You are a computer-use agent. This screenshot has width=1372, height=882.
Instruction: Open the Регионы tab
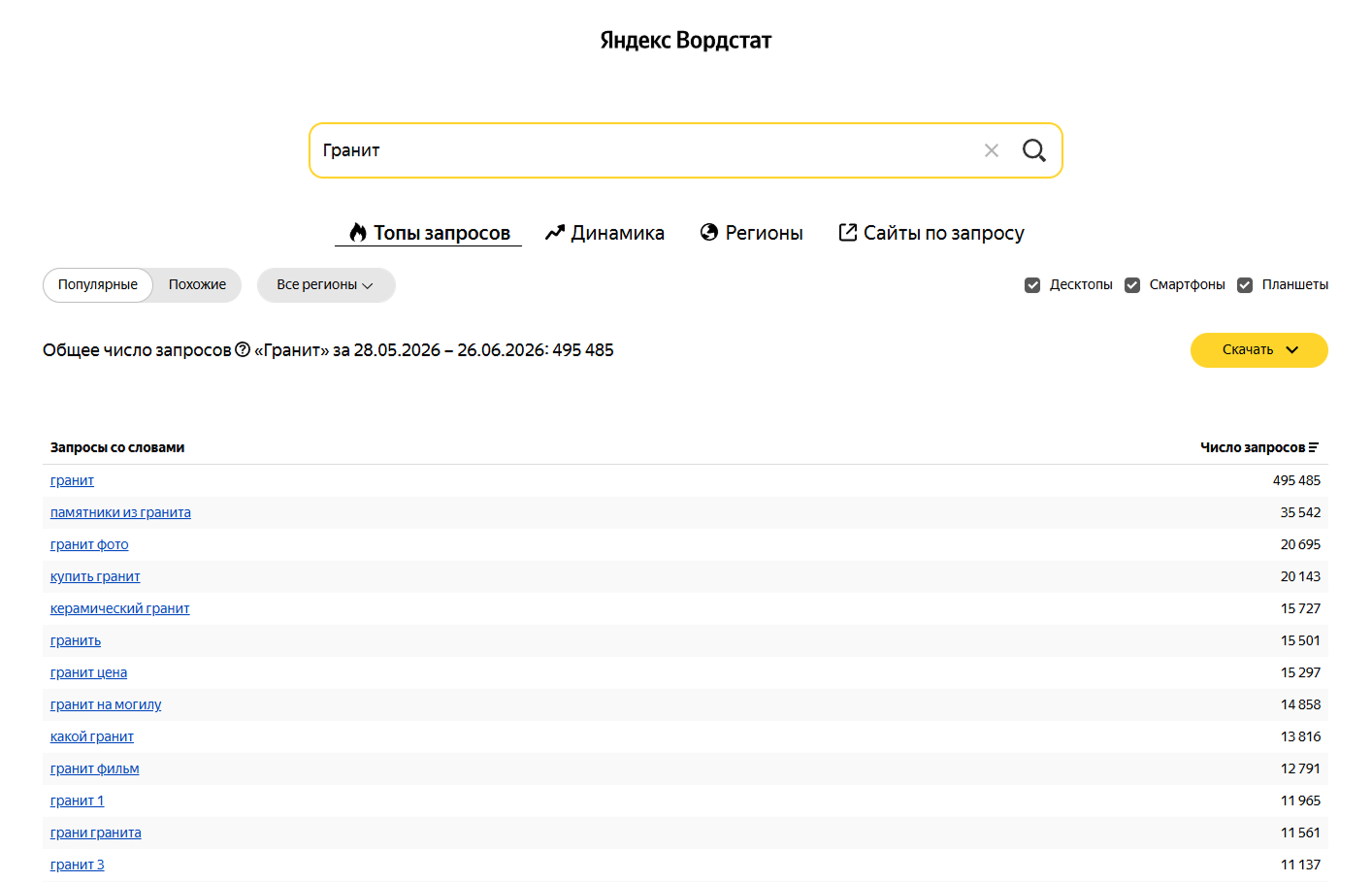pos(752,233)
